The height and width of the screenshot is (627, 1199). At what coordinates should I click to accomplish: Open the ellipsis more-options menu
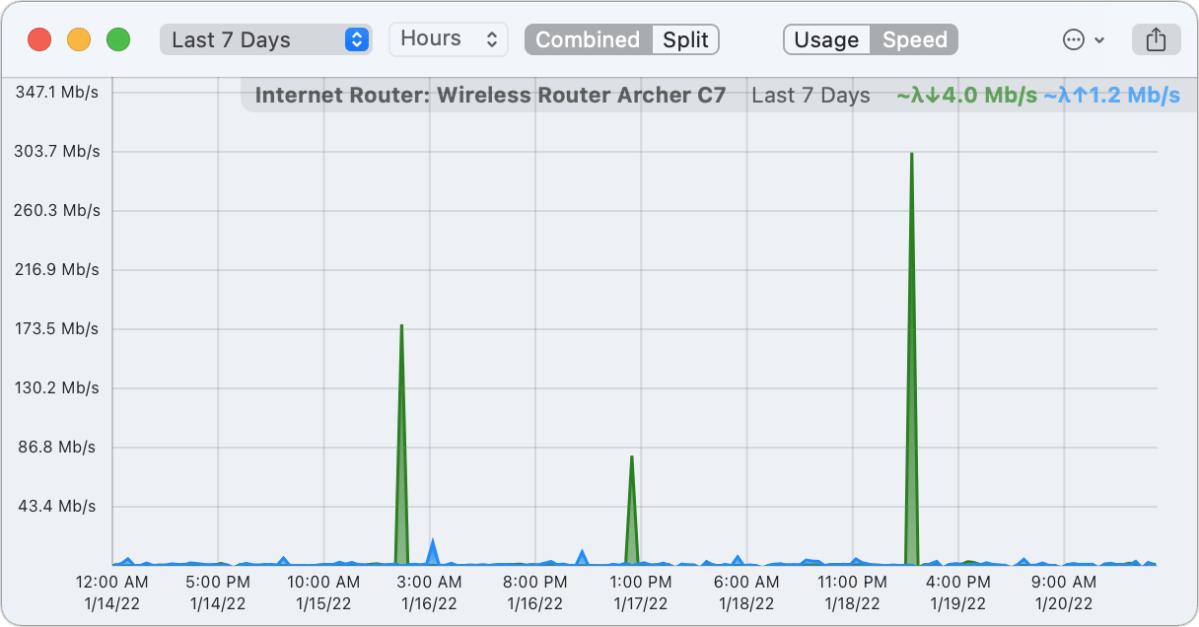coord(1074,40)
